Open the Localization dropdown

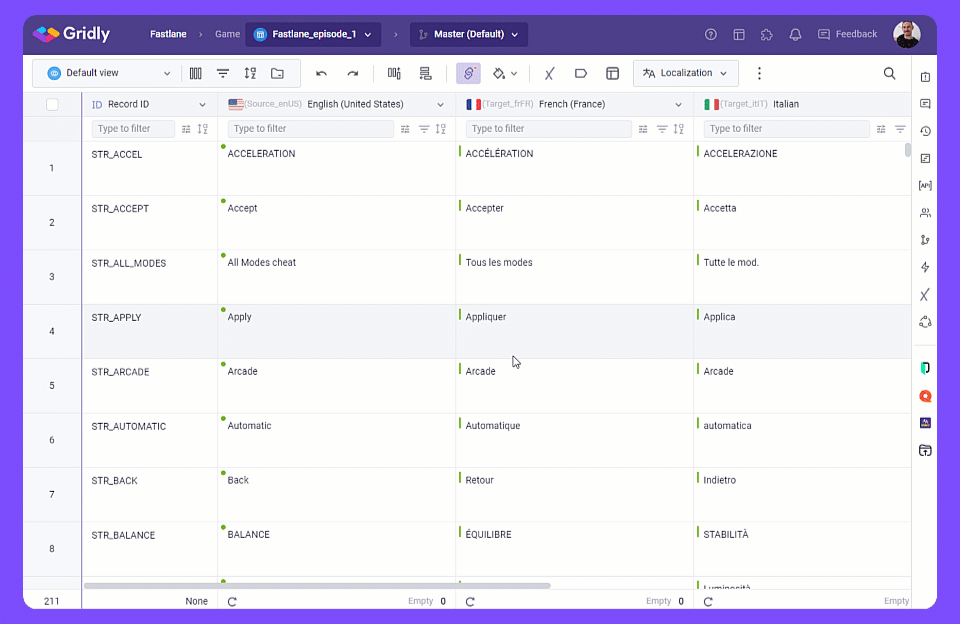[686, 73]
